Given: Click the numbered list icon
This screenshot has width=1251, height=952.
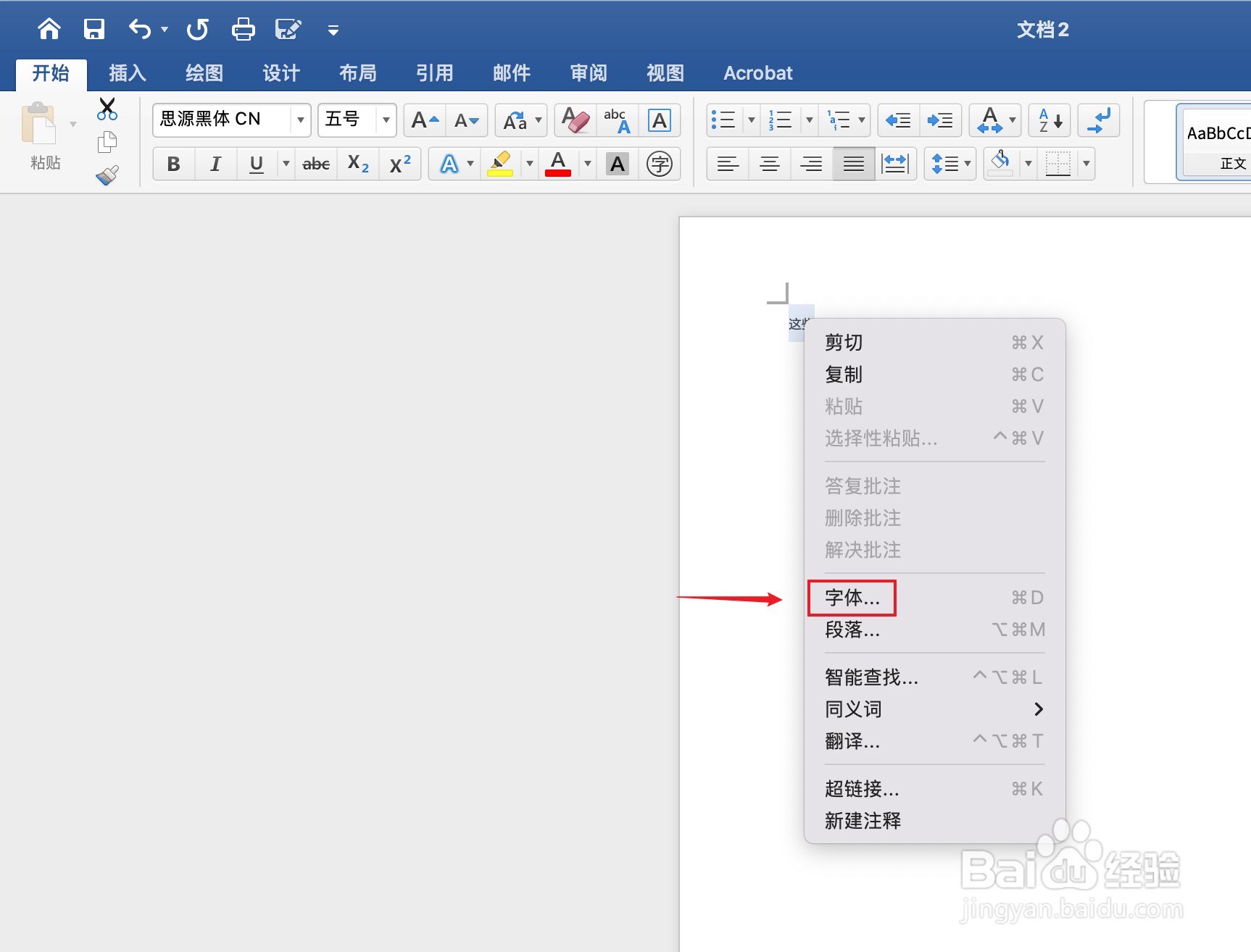Looking at the screenshot, I should [x=781, y=120].
